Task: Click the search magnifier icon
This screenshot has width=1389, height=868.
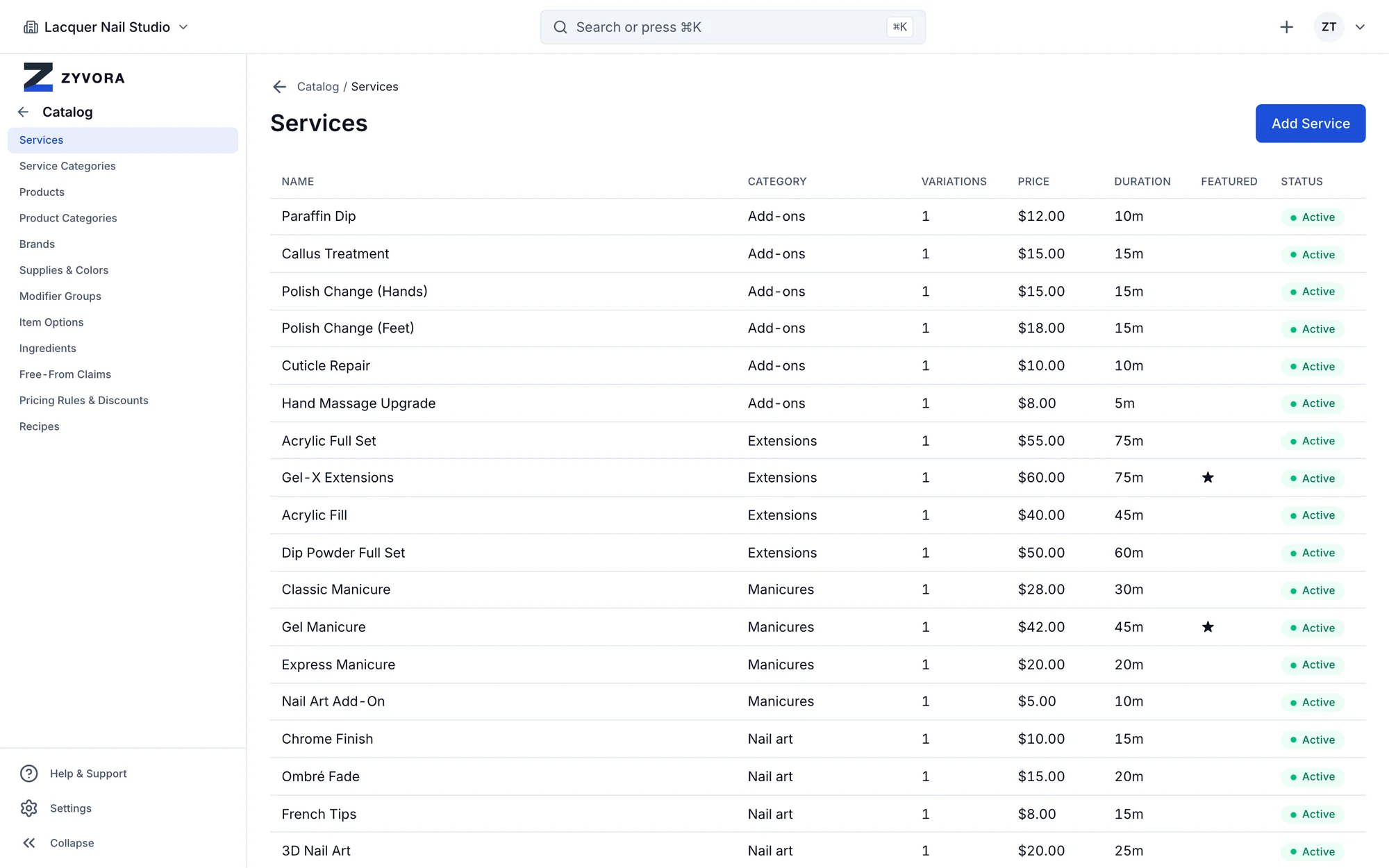Action: pos(560,27)
